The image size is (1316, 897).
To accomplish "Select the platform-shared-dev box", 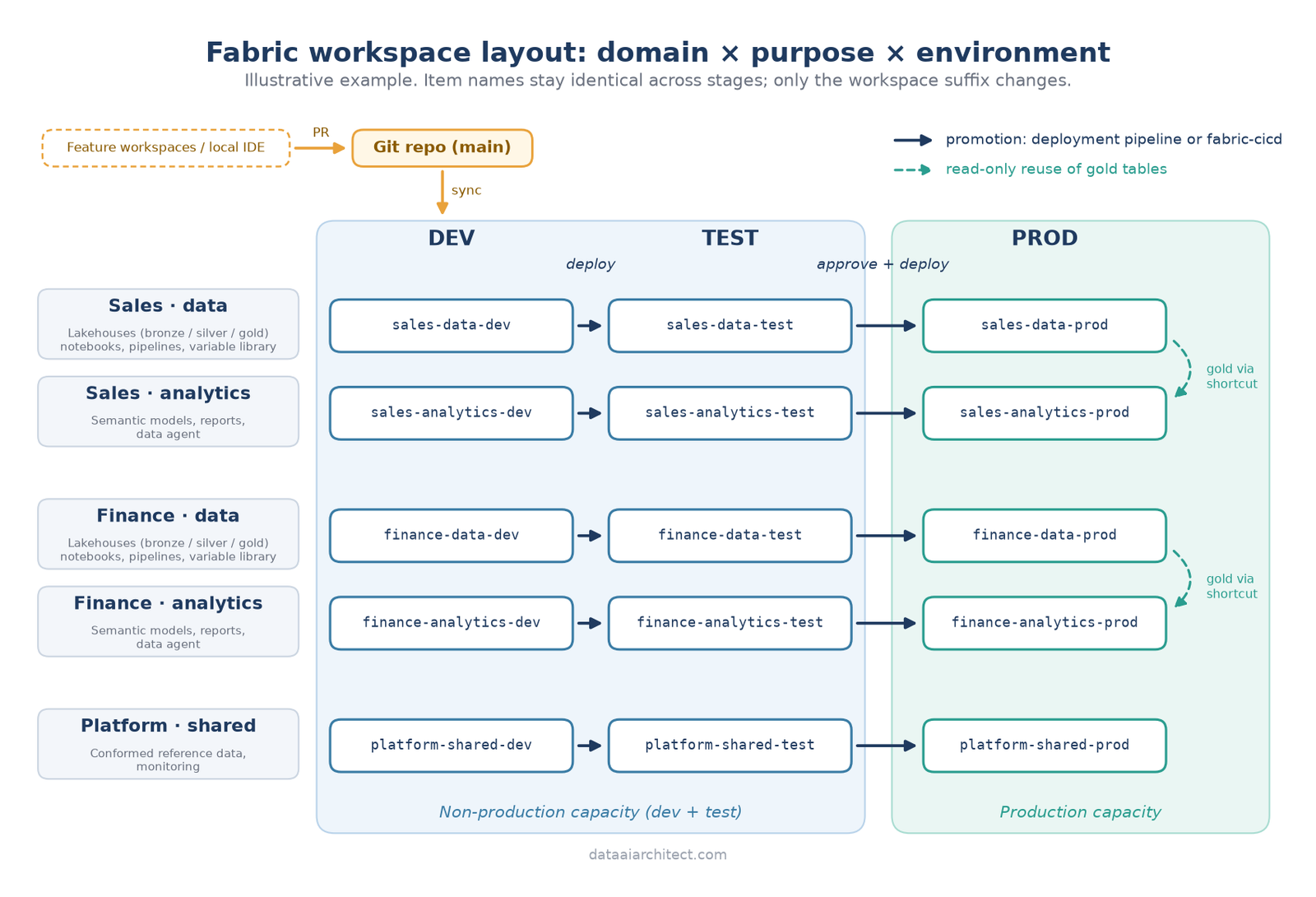I will (x=452, y=746).
